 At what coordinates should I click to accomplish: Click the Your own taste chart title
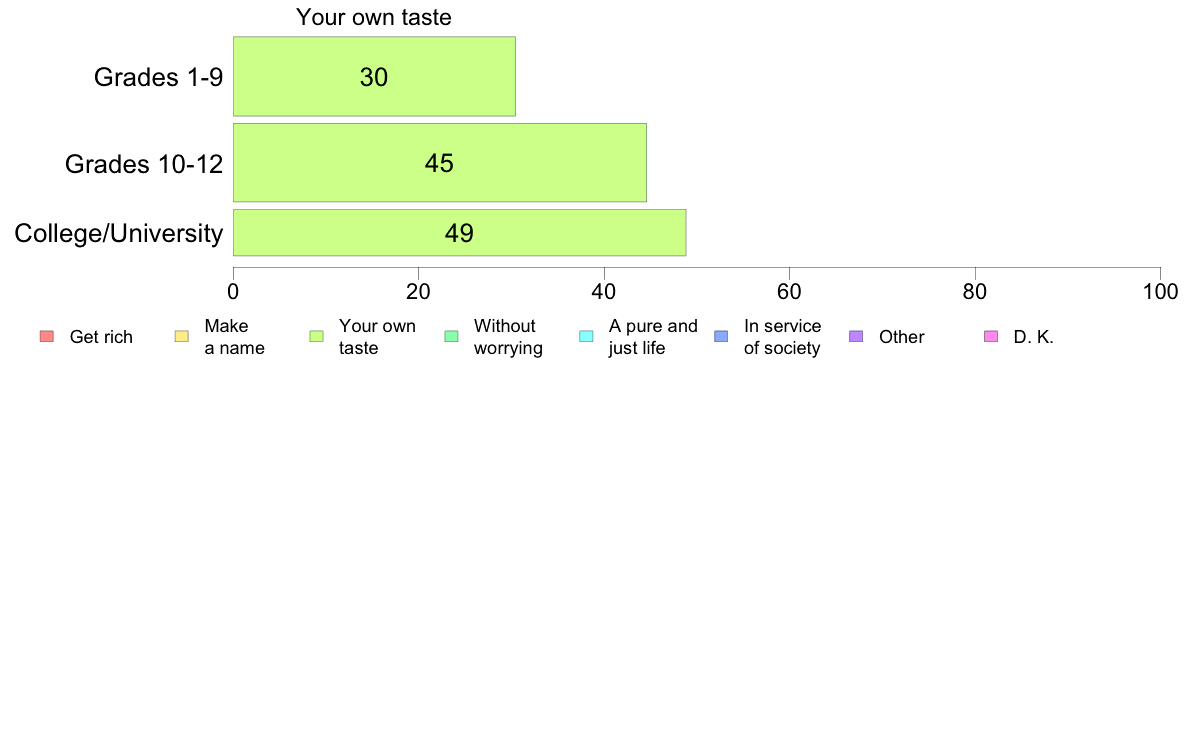pyautogui.click(x=374, y=17)
